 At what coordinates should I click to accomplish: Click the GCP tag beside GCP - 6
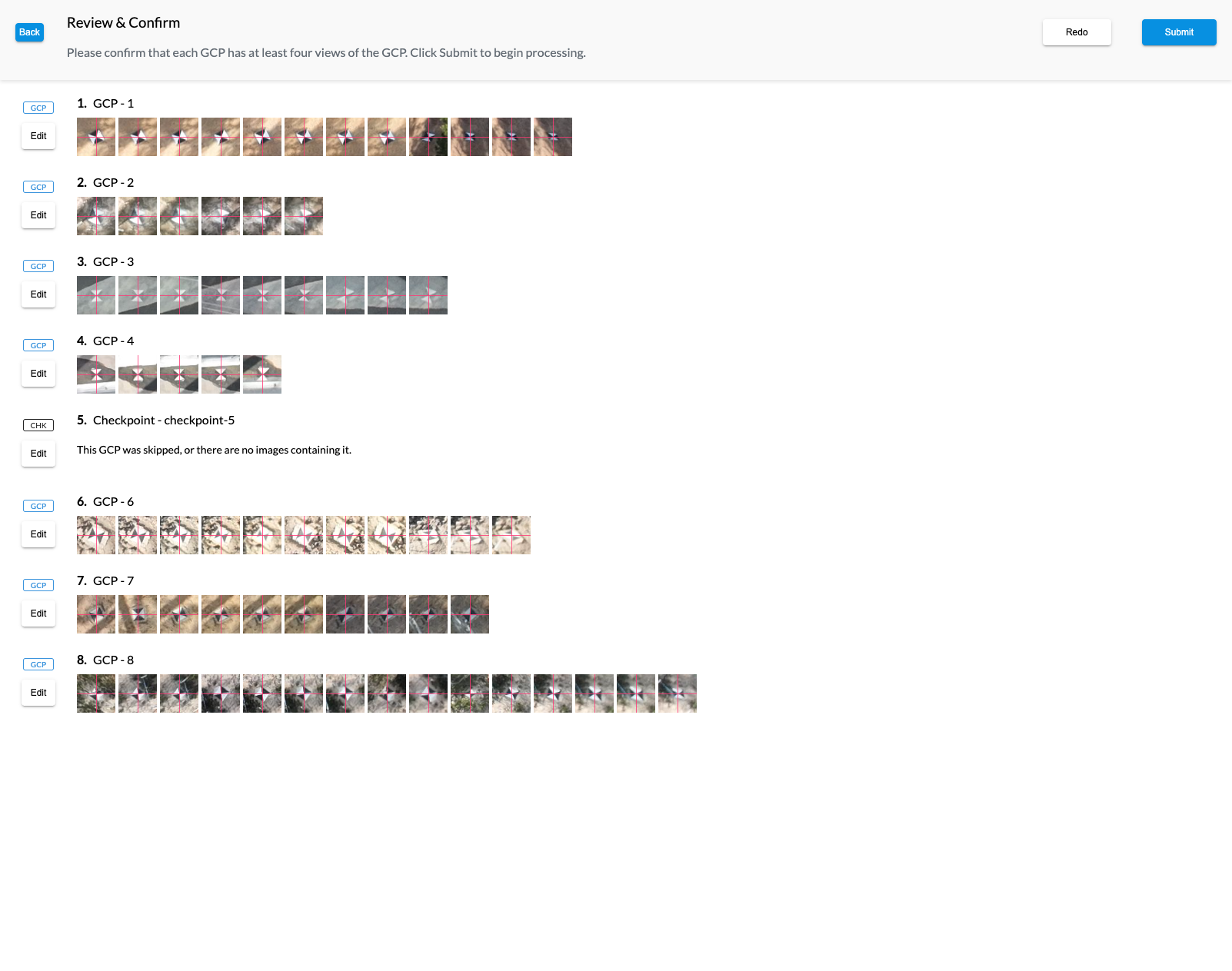tap(38, 506)
